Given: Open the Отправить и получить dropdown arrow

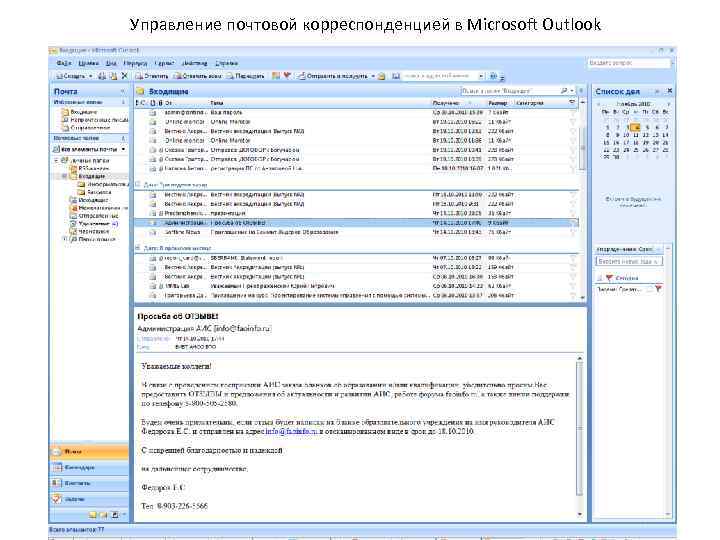Looking at the screenshot, I should tap(373, 76).
